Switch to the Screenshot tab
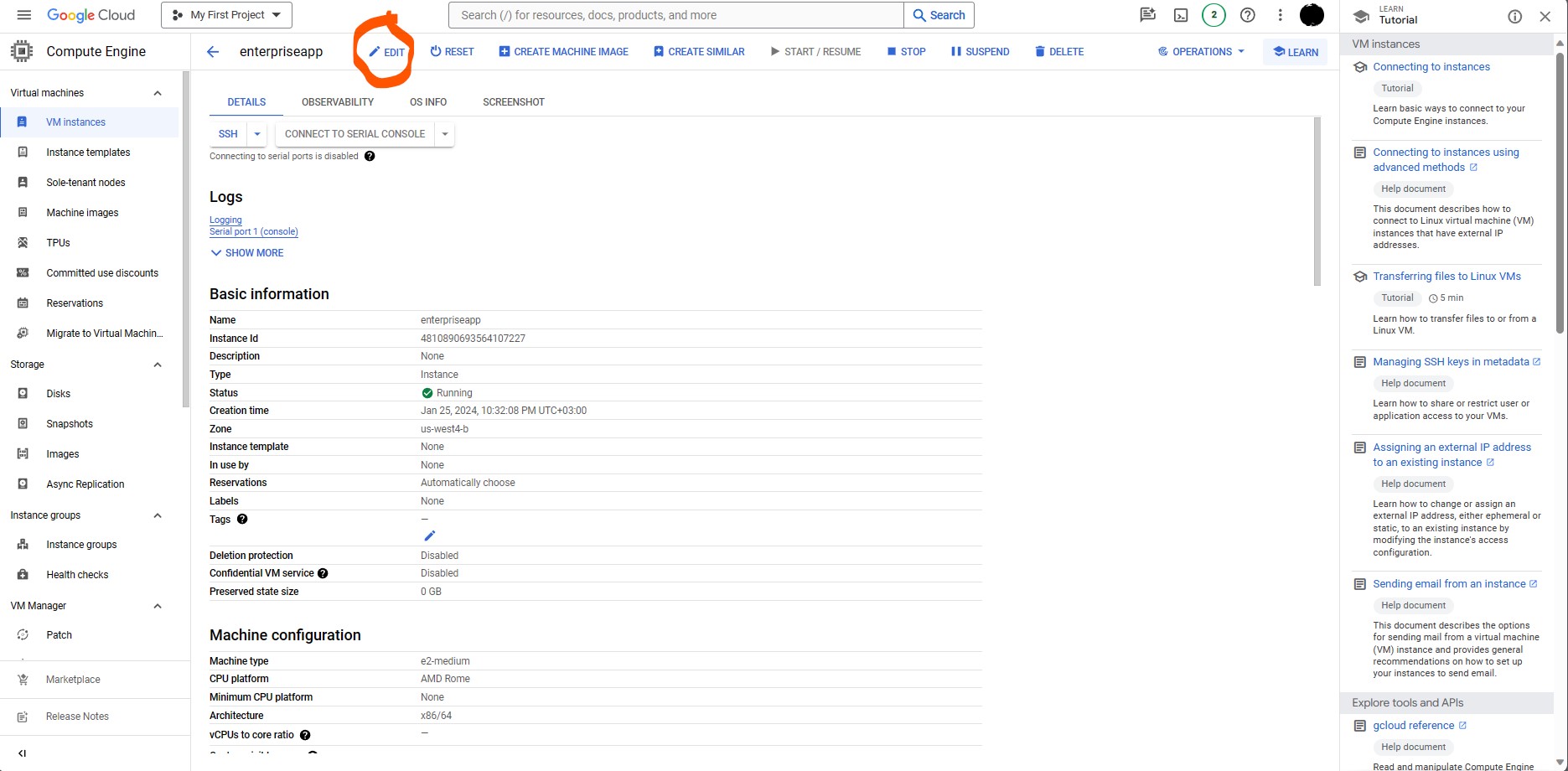This screenshot has width=1568, height=771. coord(514,102)
